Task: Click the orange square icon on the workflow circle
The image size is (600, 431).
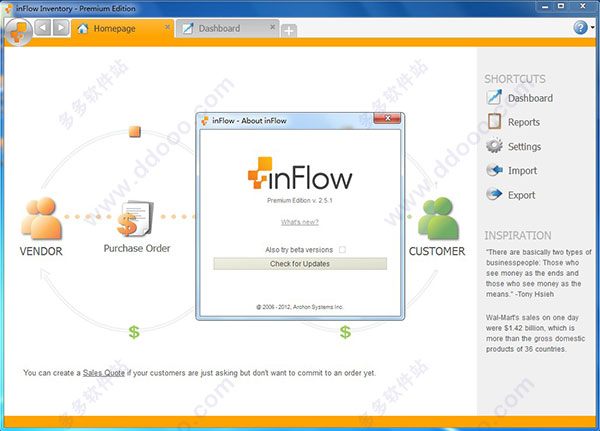Action: (x=135, y=132)
